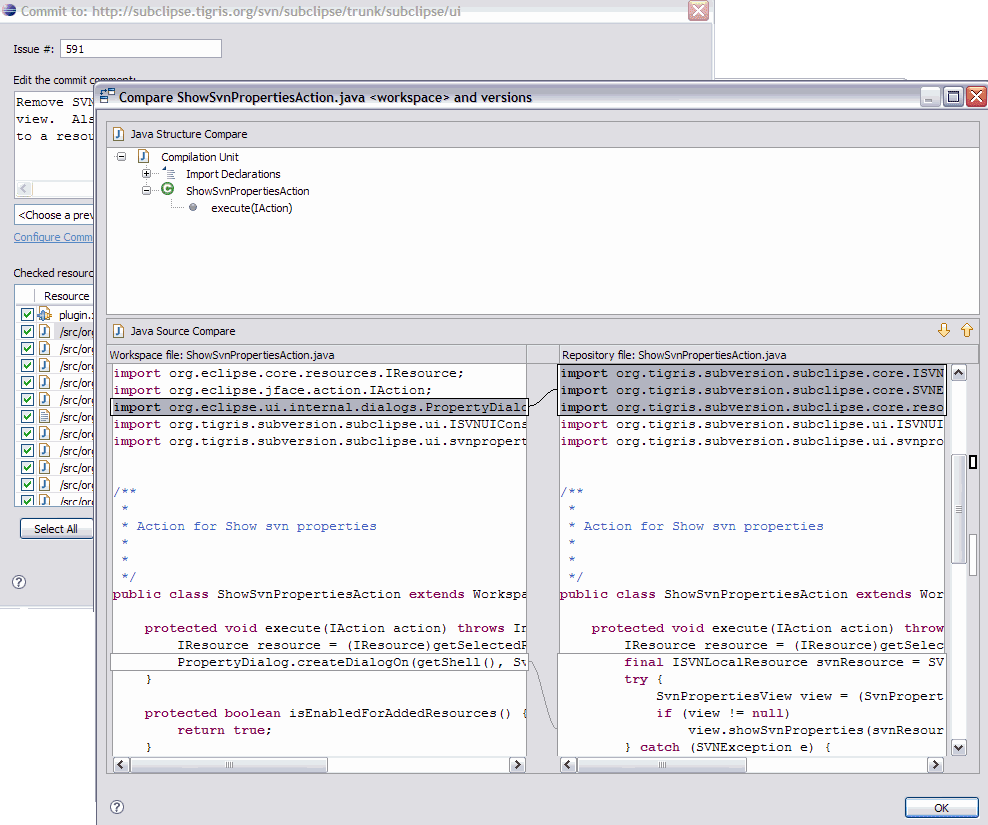
Task: Select execute(IAction) in the structure tree
Action: tap(251, 208)
